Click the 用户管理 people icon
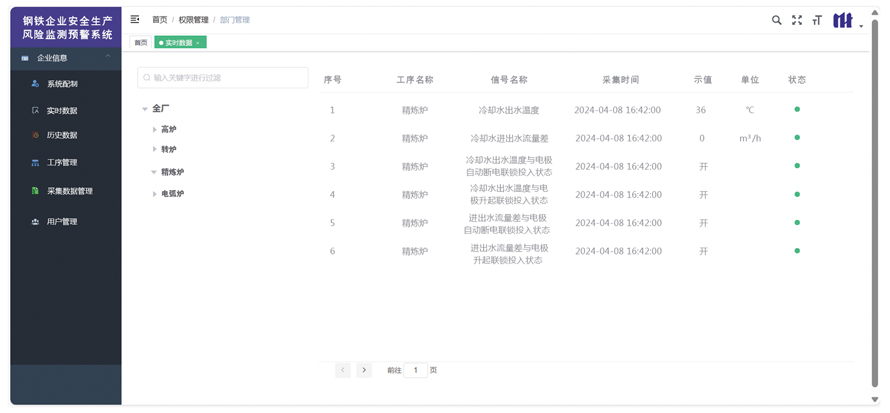 (x=35, y=222)
